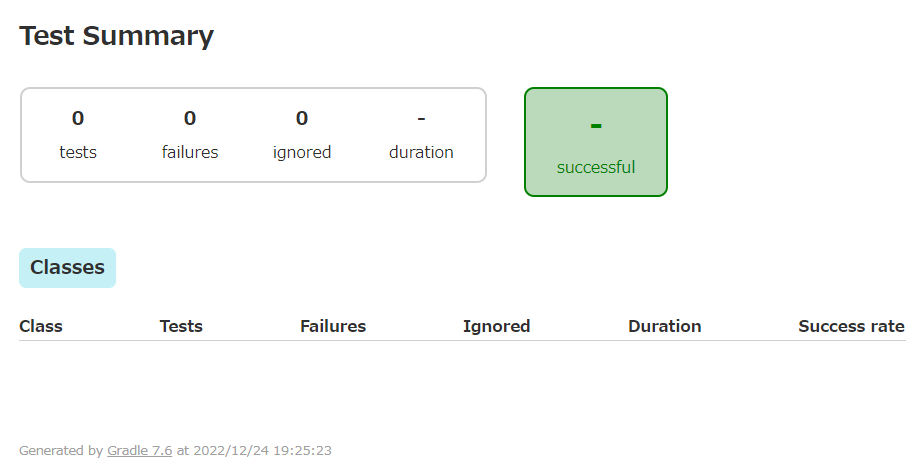Click the Test Summary heading
920x472 pixels.
point(116,36)
